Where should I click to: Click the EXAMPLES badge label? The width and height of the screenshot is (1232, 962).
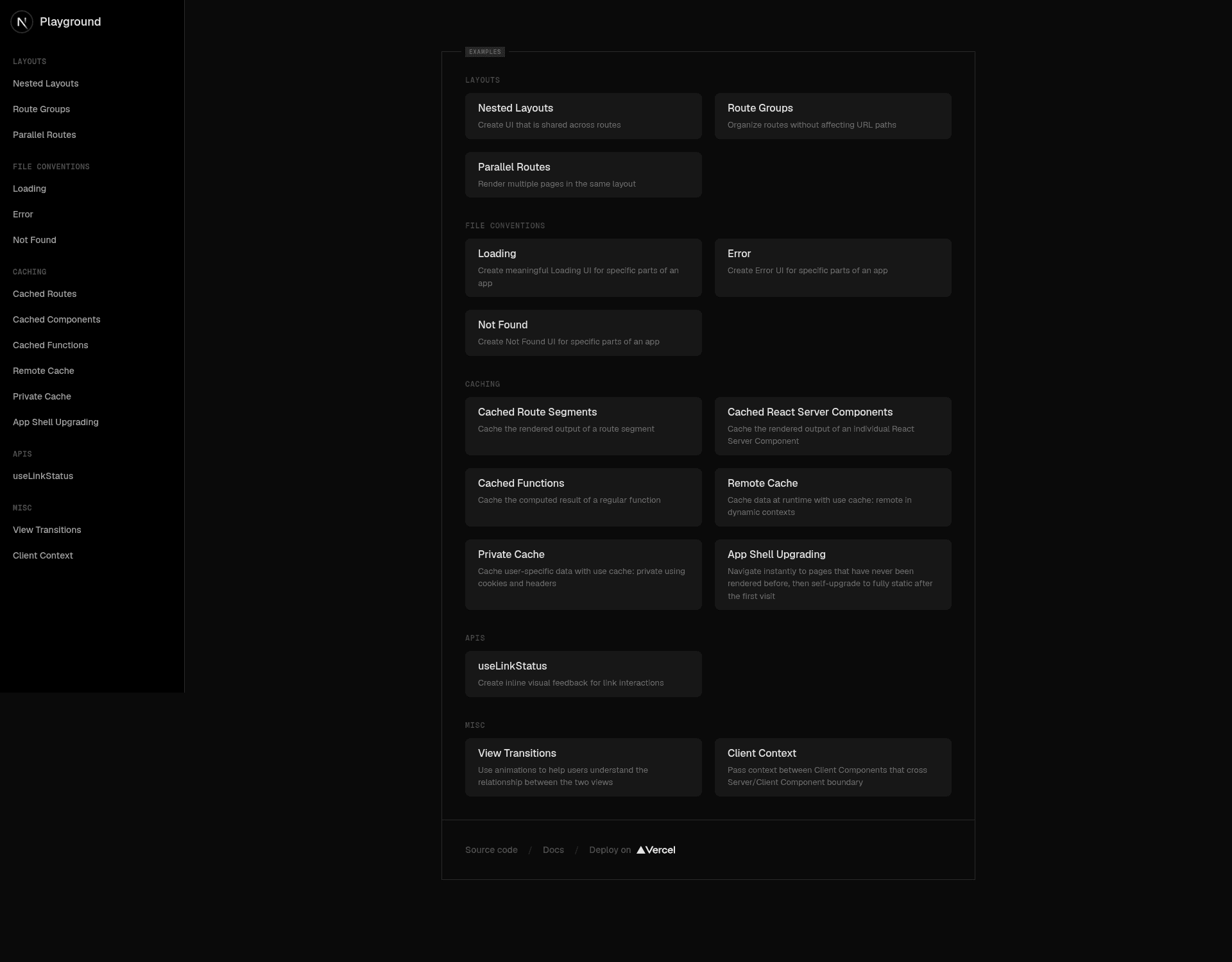pyautogui.click(x=485, y=52)
